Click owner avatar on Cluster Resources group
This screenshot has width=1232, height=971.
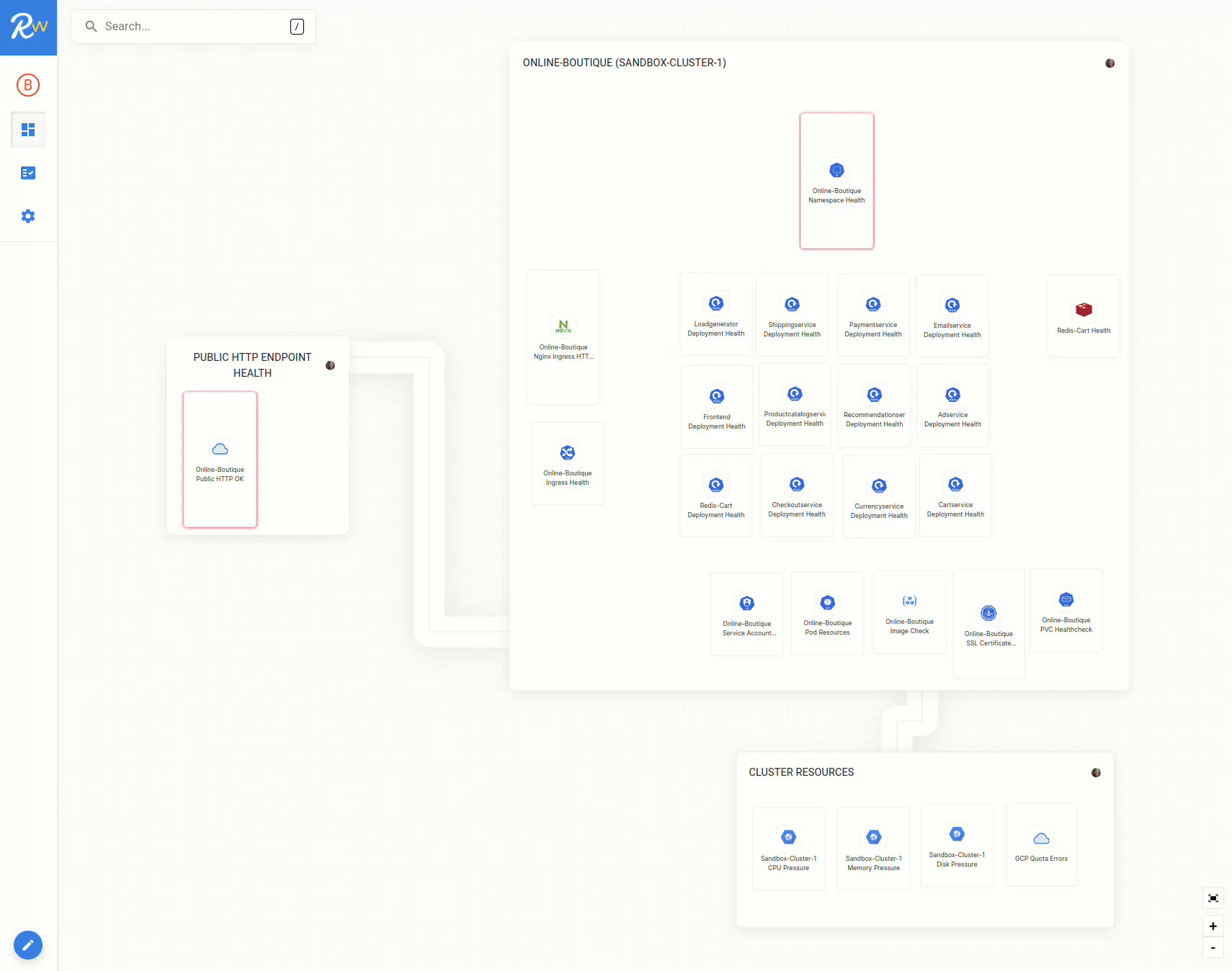(1096, 773)
